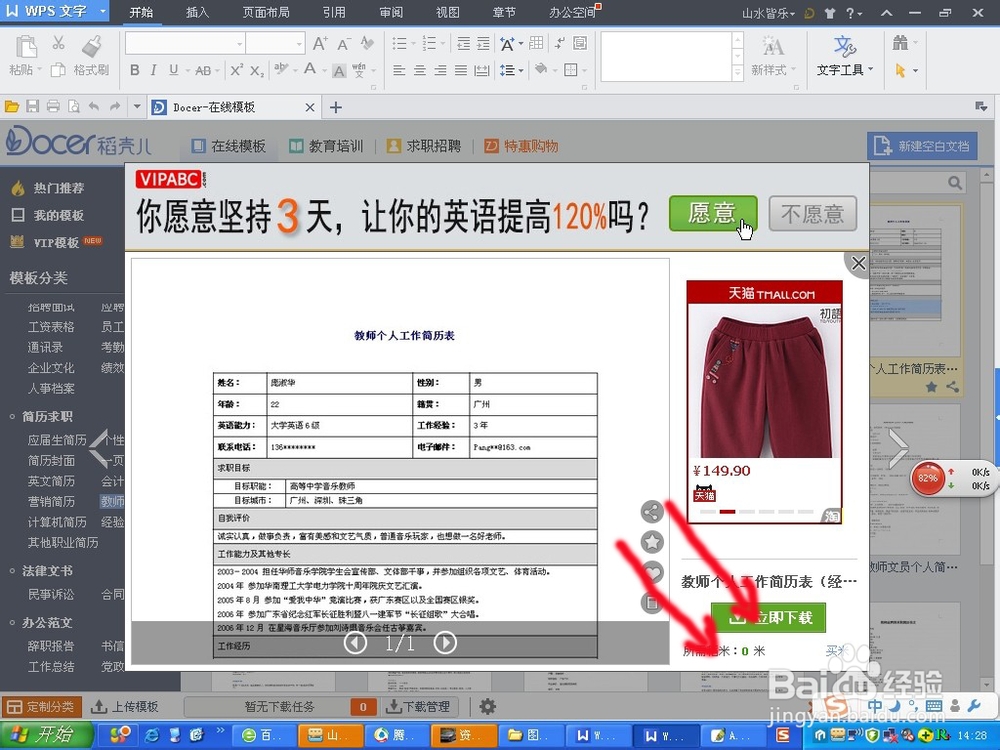Open the font size dropdown
This screenshot has width=1000, height=750.
(x=298, y=43)
